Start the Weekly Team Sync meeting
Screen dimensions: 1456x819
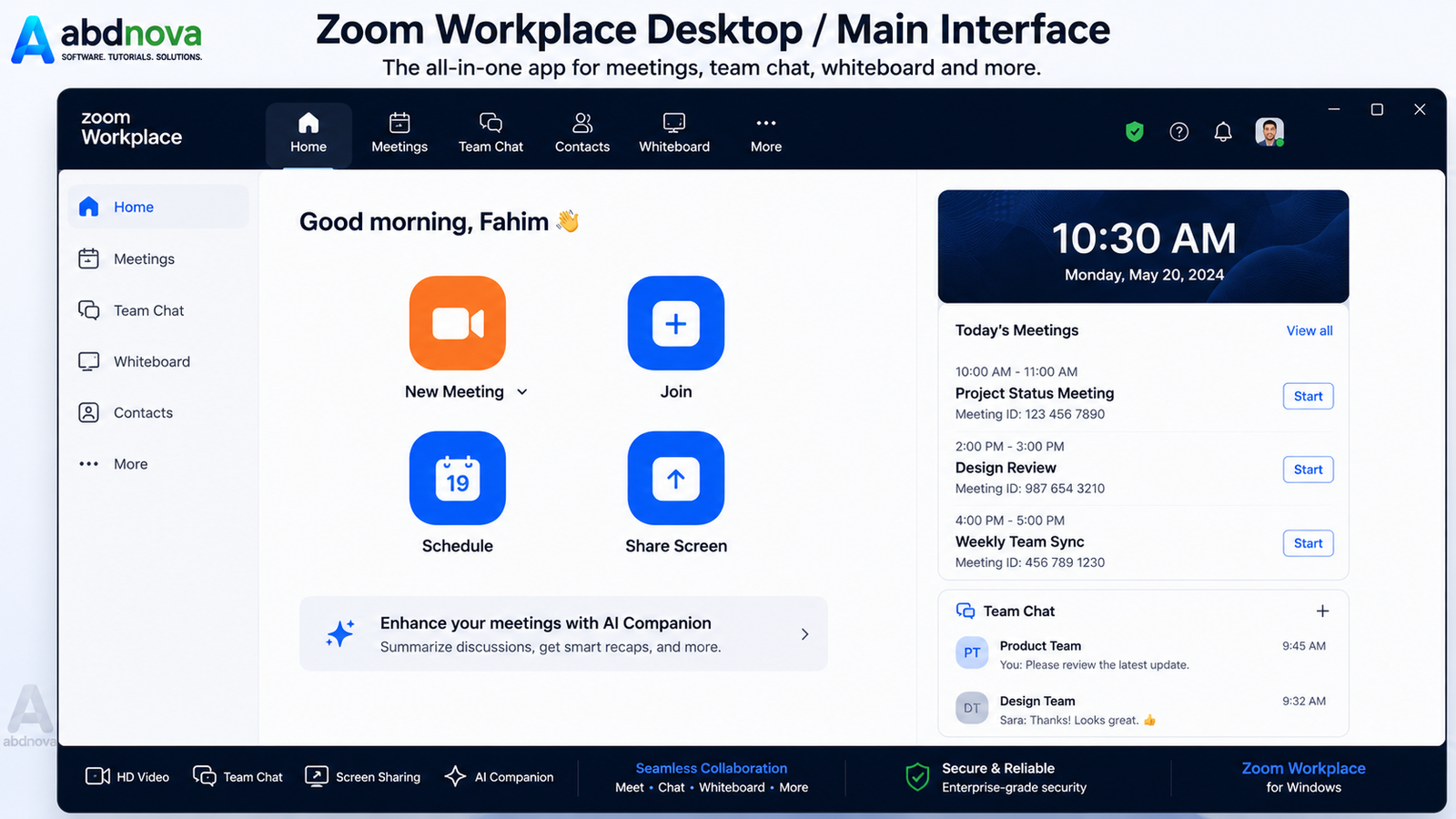(1309, 543)
